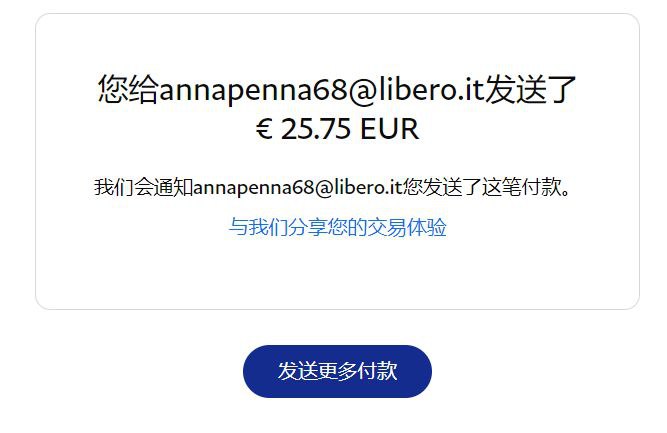Click the email address in the large heading
Screen dimensions: 667x433
(322, 90)
